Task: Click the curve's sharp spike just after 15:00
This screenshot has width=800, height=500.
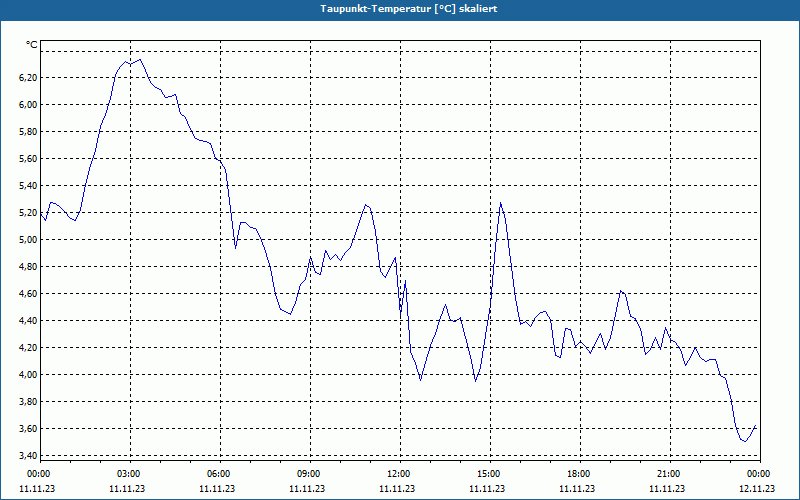Action: click(501, 203)
